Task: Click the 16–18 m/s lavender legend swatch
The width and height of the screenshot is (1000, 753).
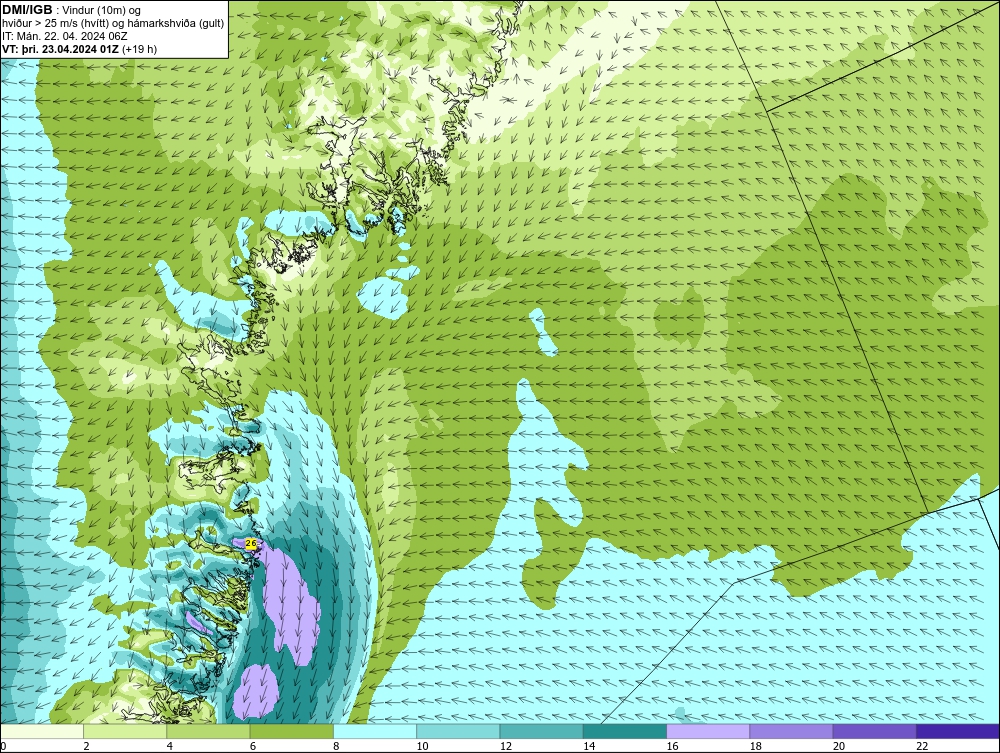Action: coord(708,731)
